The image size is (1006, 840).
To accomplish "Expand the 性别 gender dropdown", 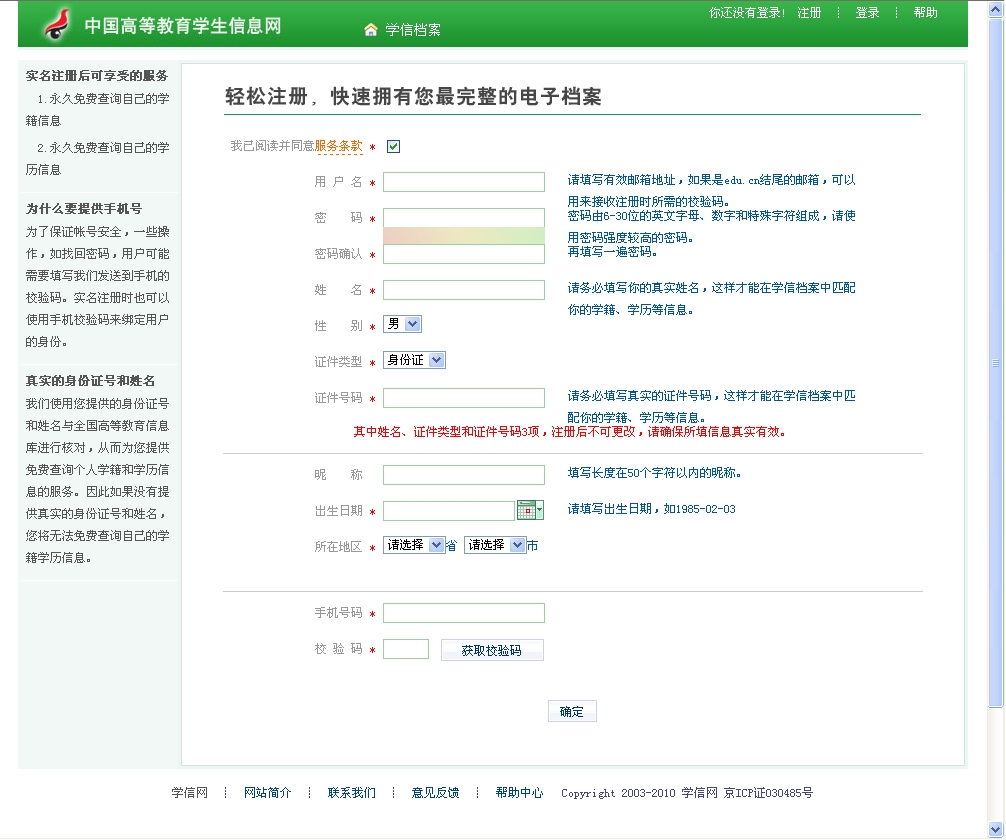I will tap(402, 324).
